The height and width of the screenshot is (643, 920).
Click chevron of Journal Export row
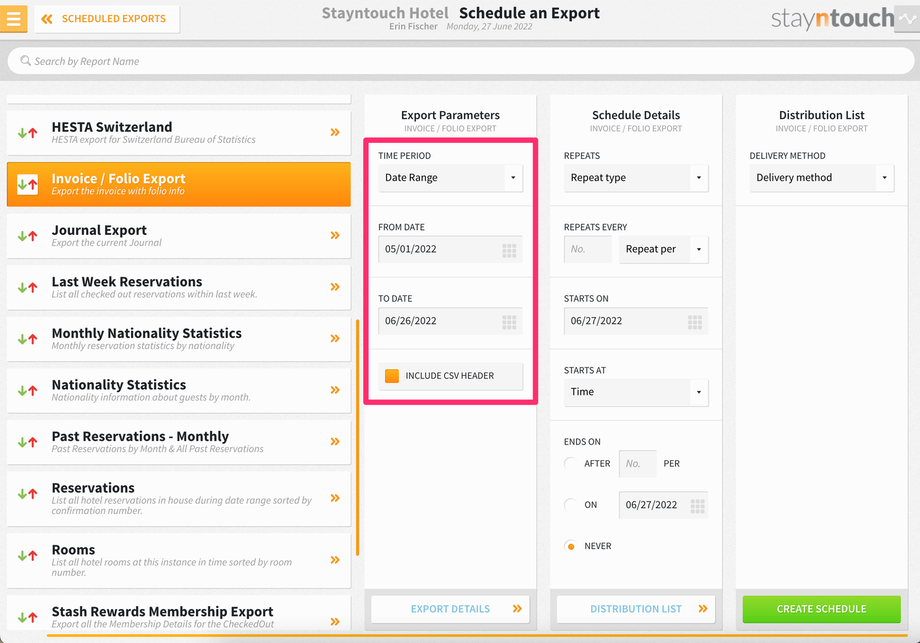point(335,235)
